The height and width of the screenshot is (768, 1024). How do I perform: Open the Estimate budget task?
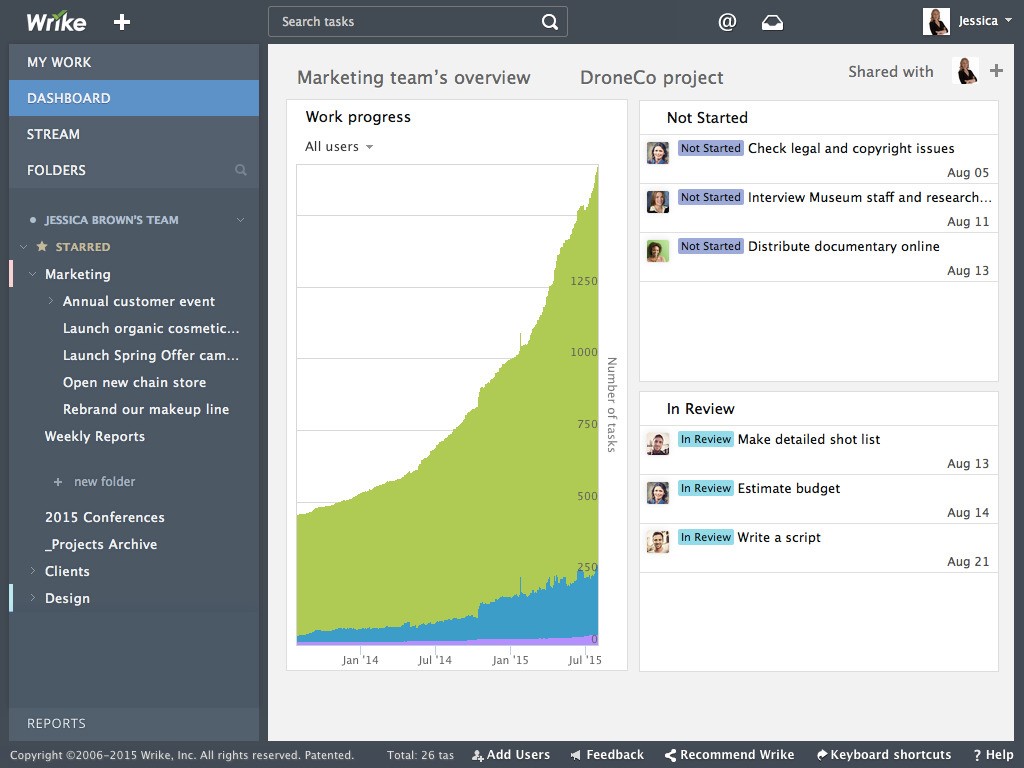tap(788, 489)
